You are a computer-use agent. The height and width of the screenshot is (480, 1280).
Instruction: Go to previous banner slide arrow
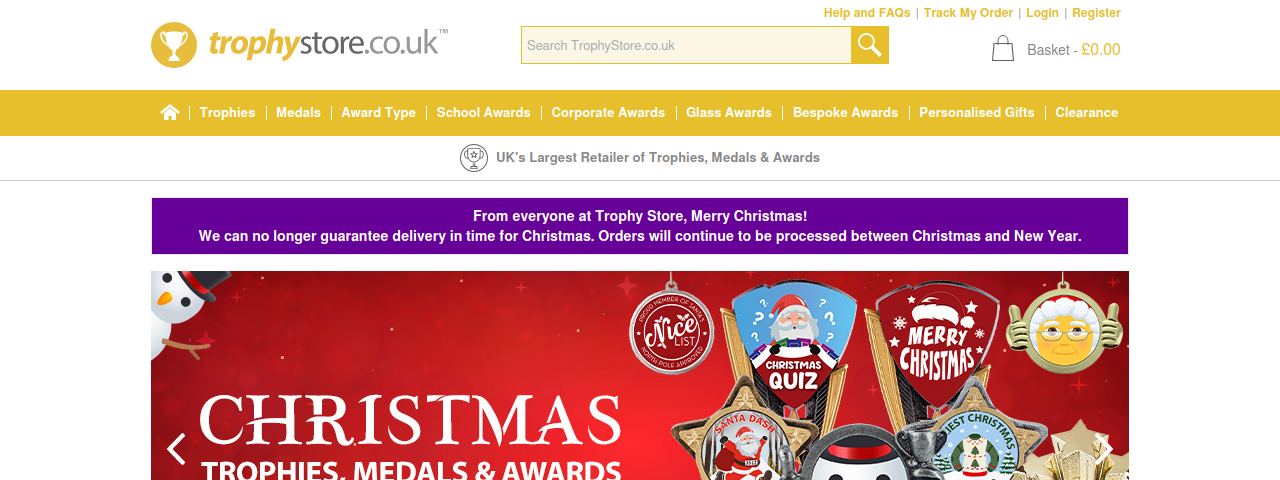(176, 449)
